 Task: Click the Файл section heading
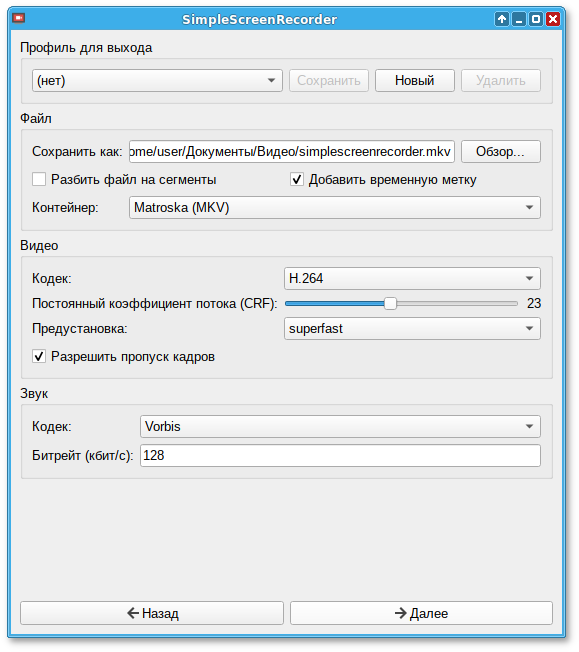click(x=36, y=119)
